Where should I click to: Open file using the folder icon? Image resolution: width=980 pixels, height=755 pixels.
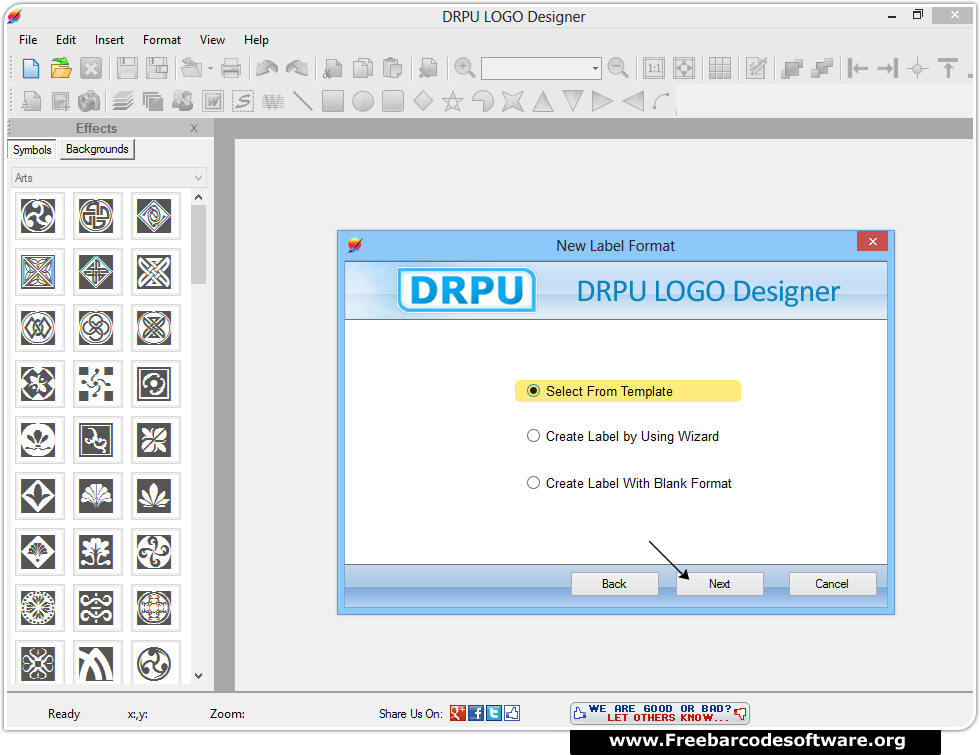[61, 68]
